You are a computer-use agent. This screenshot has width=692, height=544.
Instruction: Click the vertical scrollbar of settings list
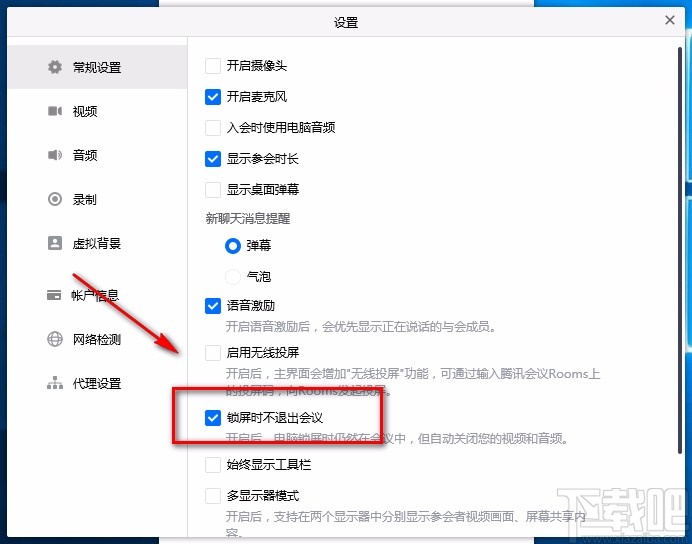pos(680,249)
